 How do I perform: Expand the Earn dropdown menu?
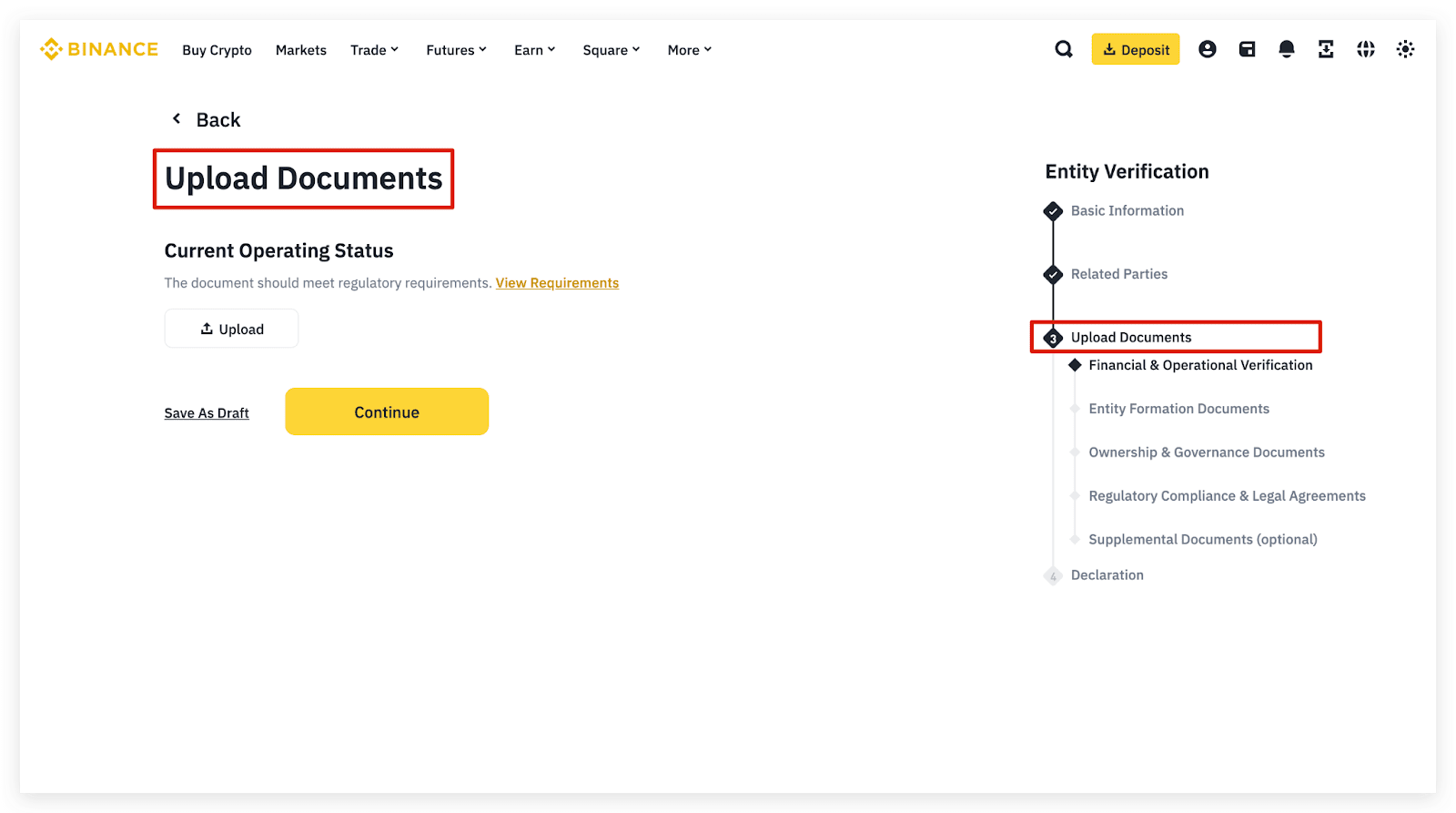(x=534, y=50)
